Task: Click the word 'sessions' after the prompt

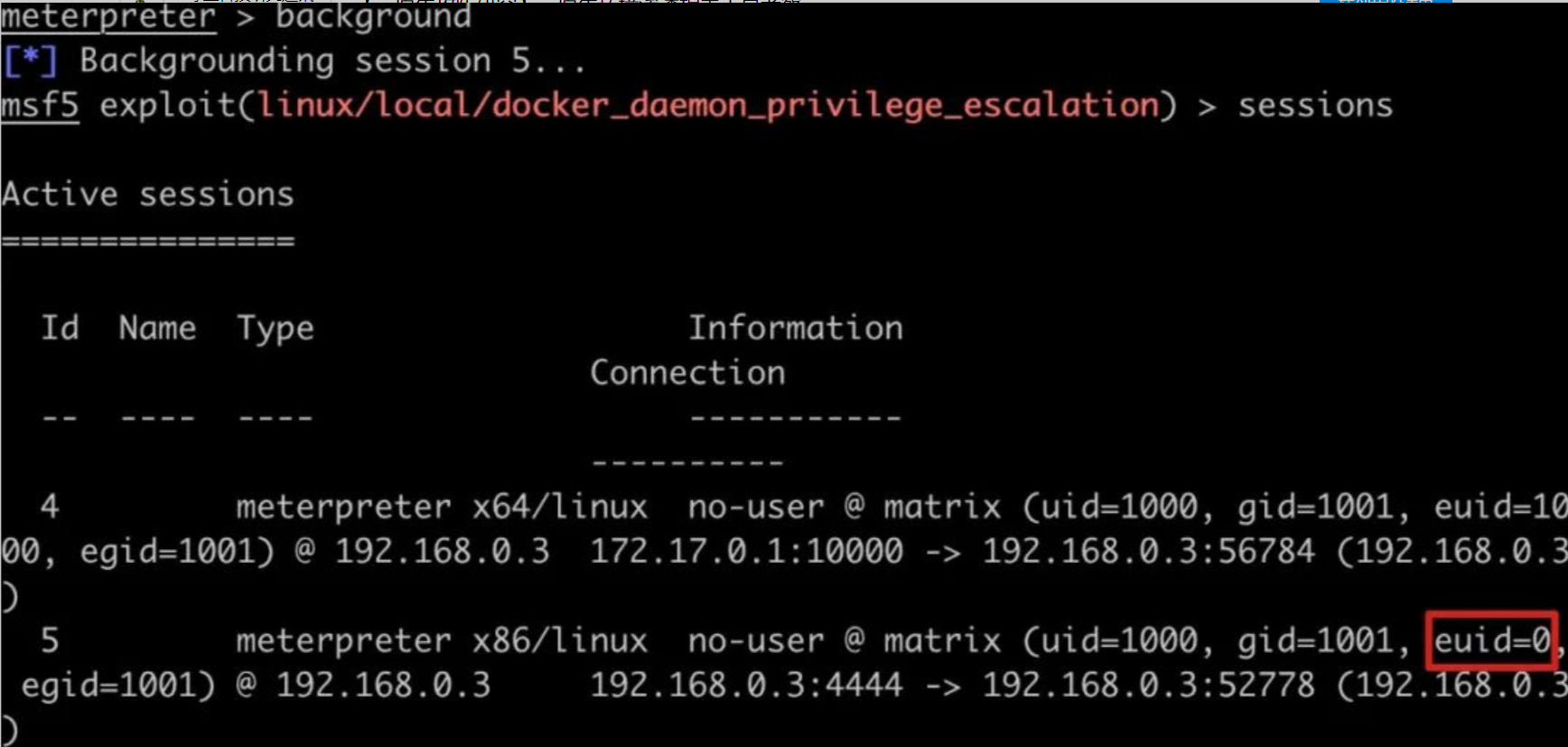Action: pyautogui.click(x=1315, y=106)
